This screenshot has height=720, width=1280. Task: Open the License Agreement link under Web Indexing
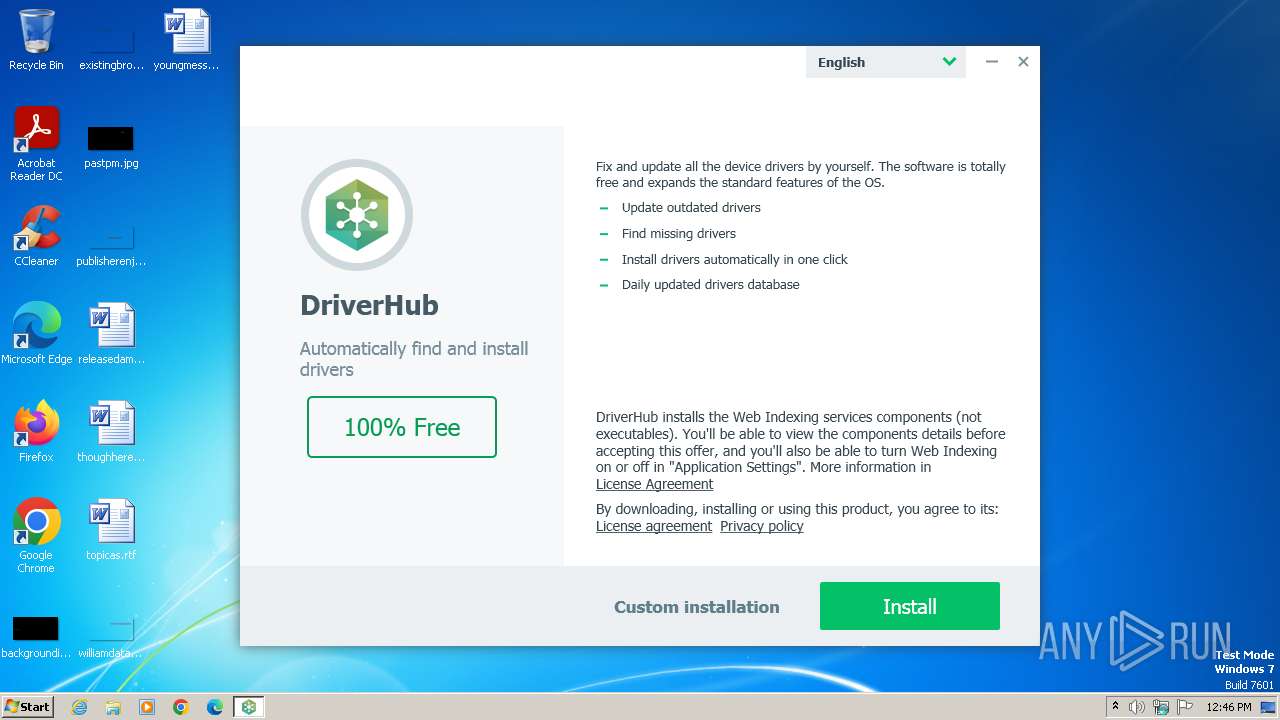point(654,484)
